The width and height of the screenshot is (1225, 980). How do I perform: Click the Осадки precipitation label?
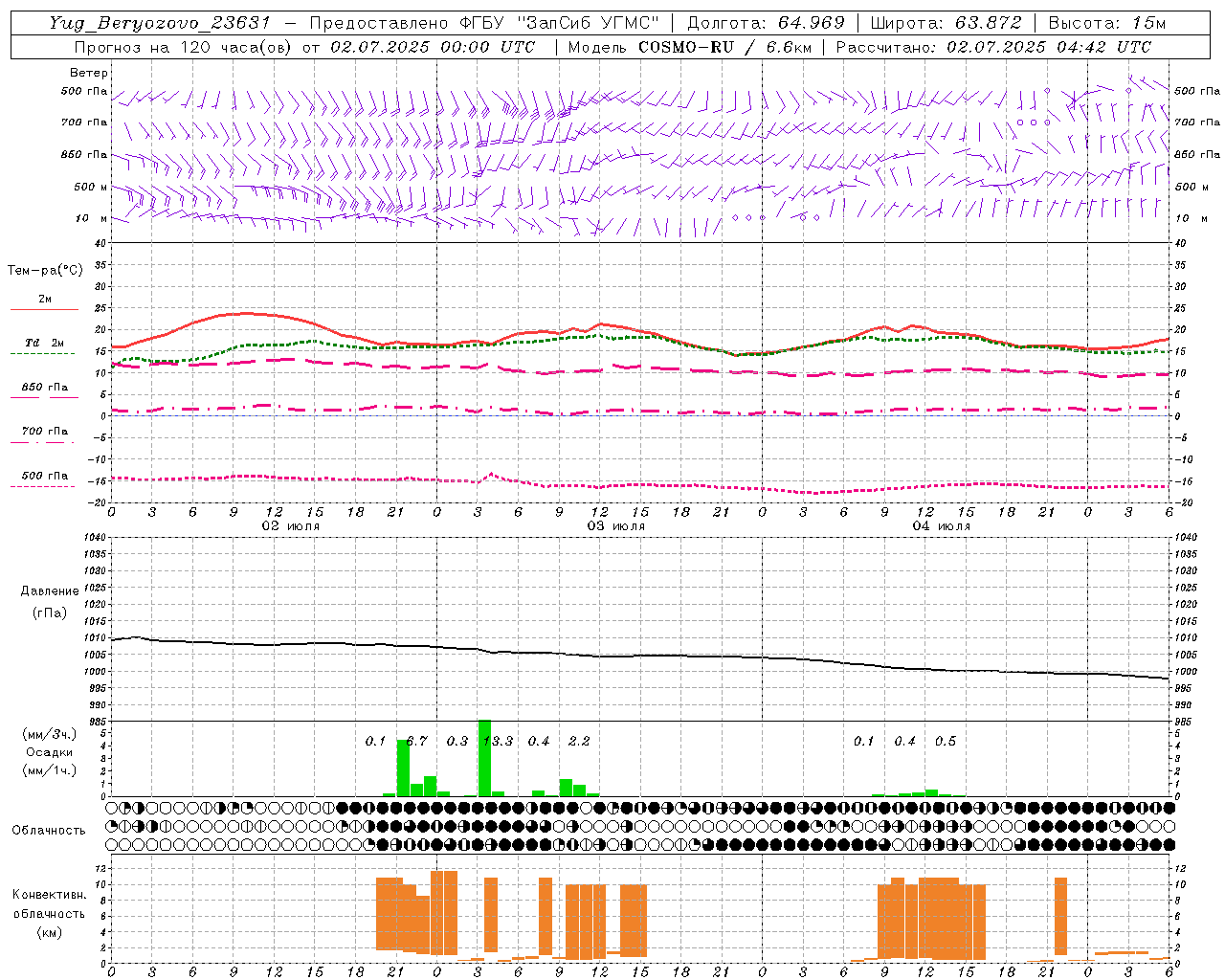50,752
